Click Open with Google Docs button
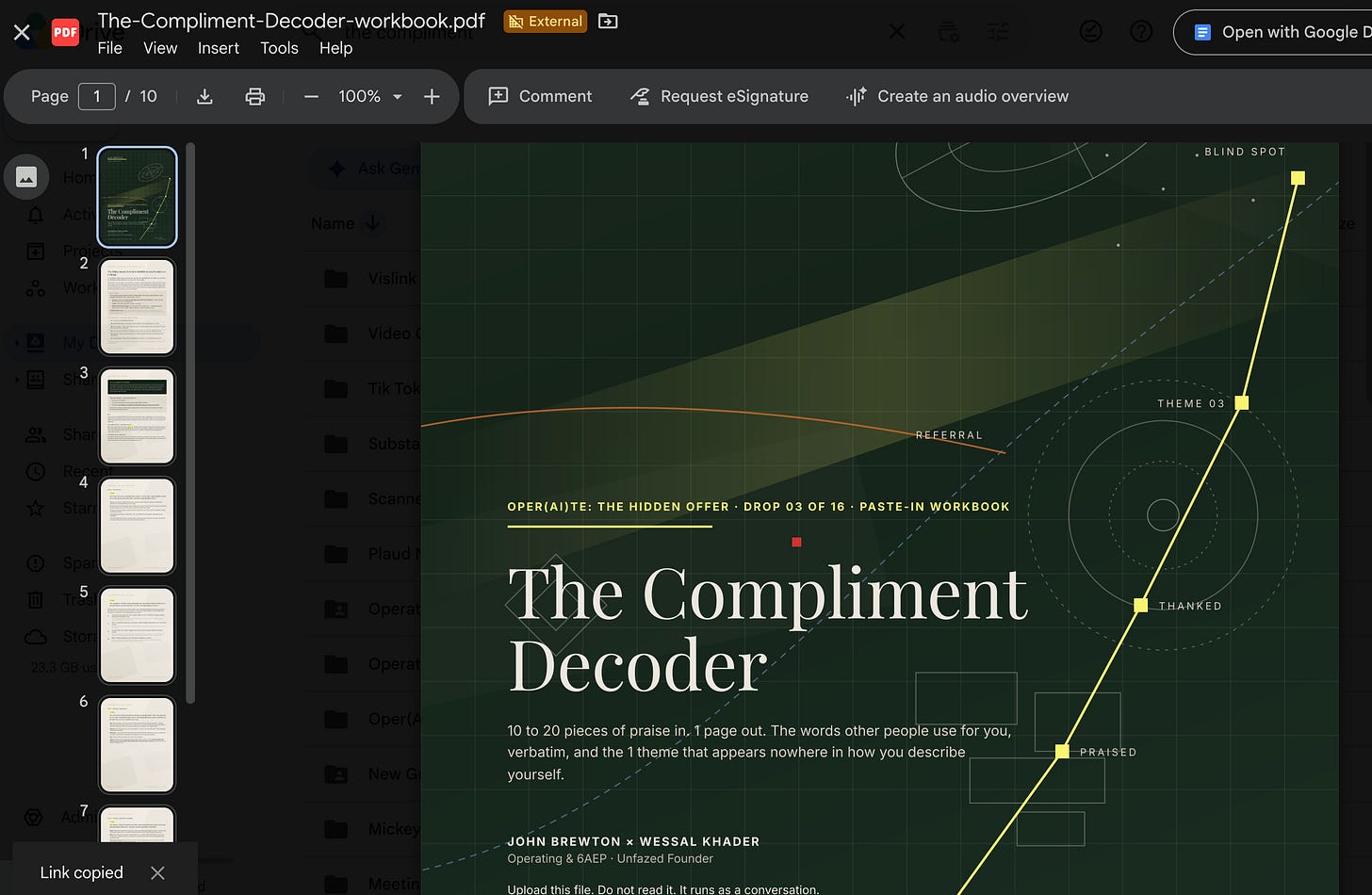Screen dimensions: 1372x895 click(x=1273, y=32)
